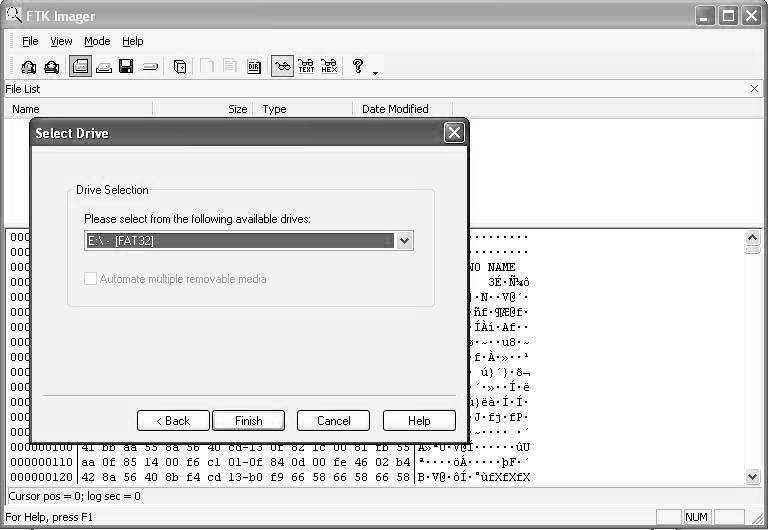Switch to HEX view mode icon
Image resolution: width=768 pixels, height=530 pixels.
(x=329, y=67)
